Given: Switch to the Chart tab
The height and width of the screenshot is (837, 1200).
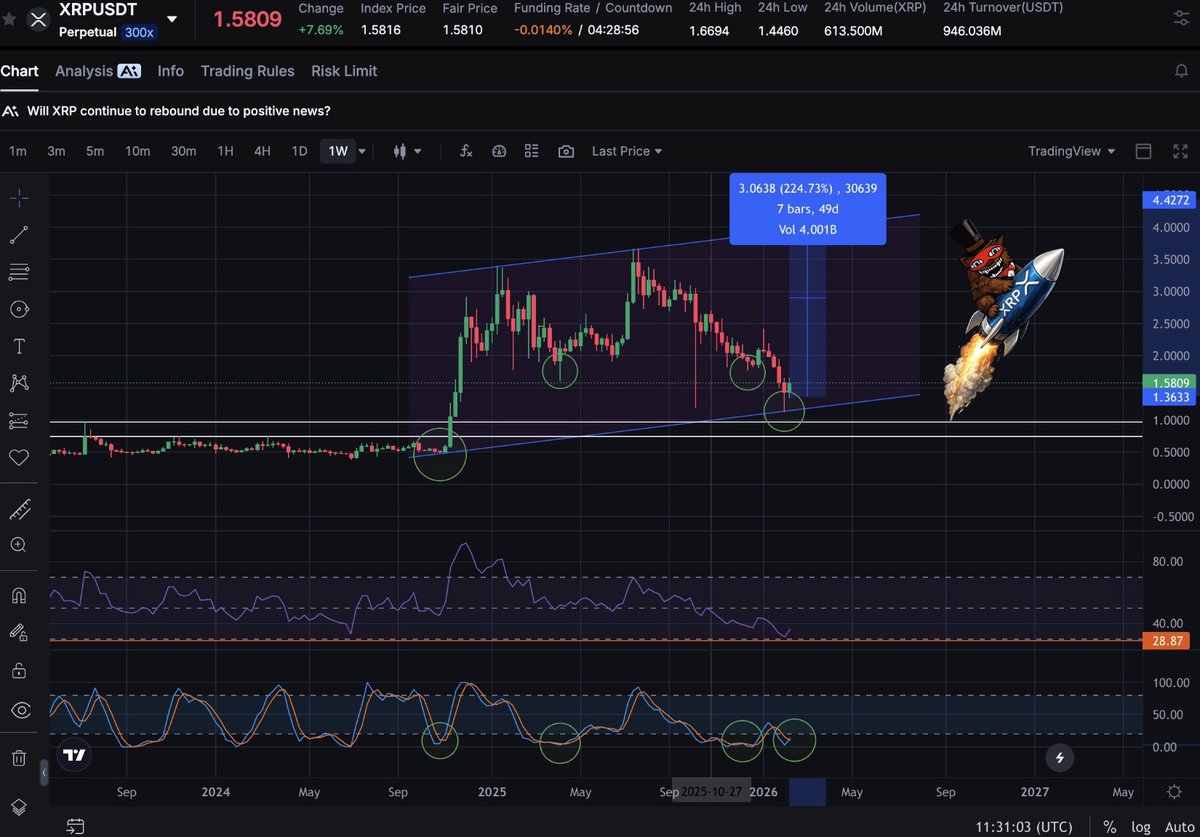Looking at the screenshot, I should tap(19, 71).
